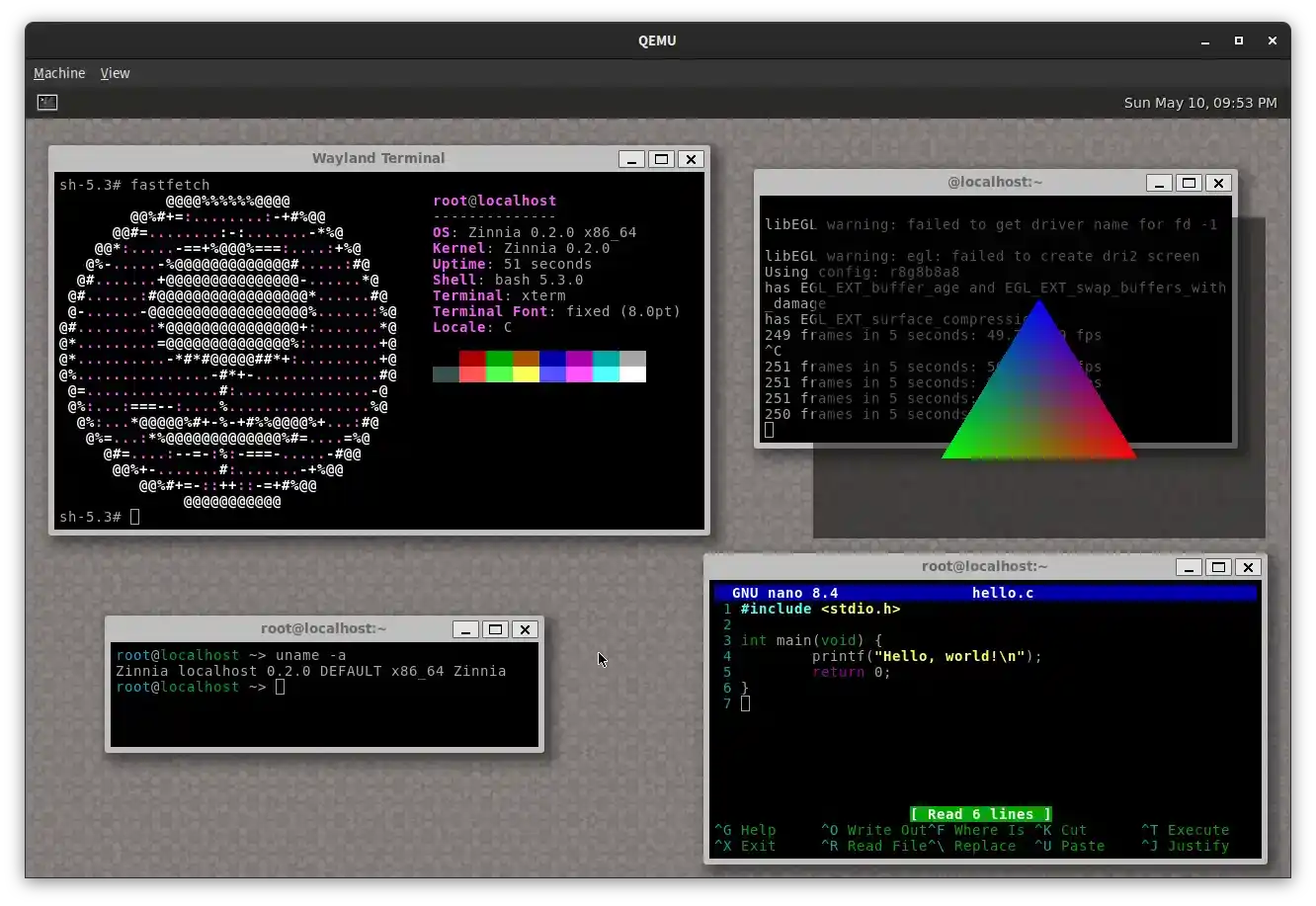Click the Wayland Terminal title bar
The height and width of the screenshot is (906, 1316).
click(x=378, y=158)
